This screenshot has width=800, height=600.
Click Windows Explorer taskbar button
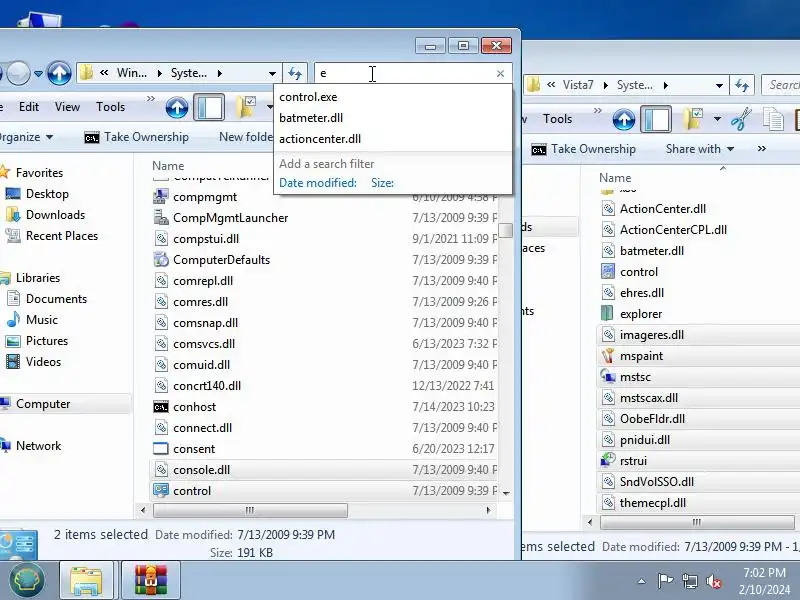pos(86,580)
